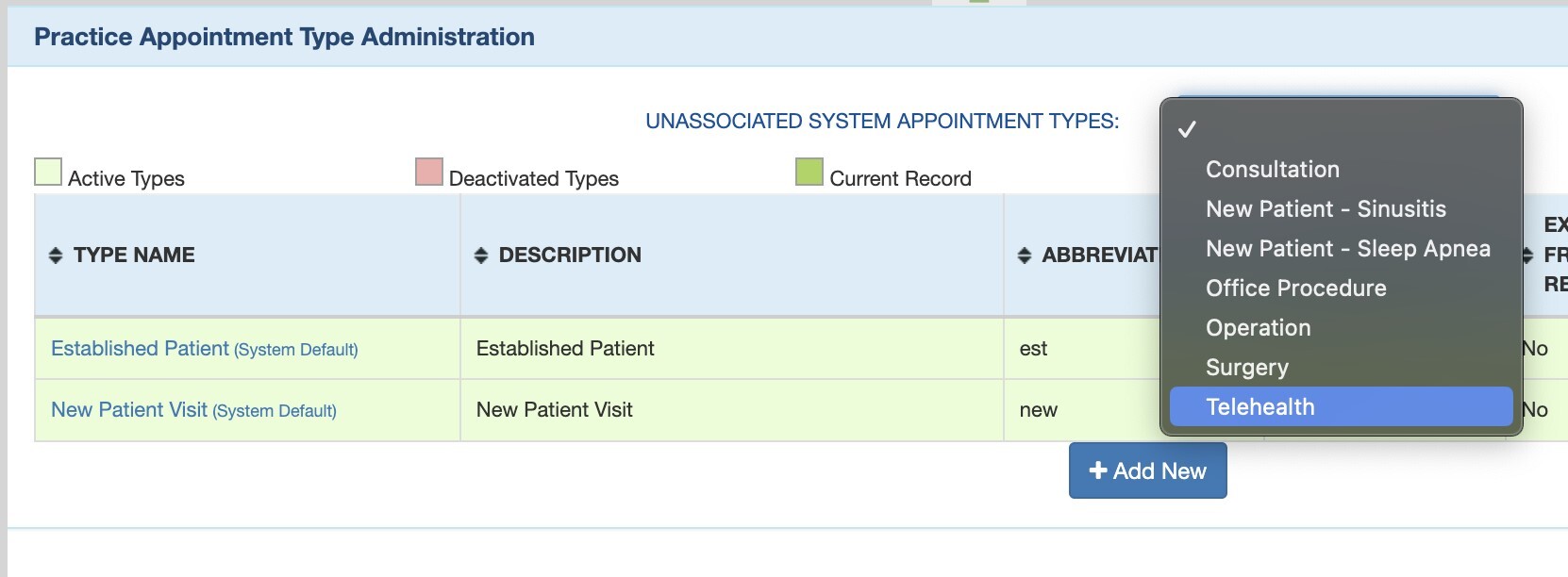Image resolution: width=1568 pixels, height=577 pixels.
Task: Sort by Abbreviation column arrows
Action: click(x=1025, y=256)
